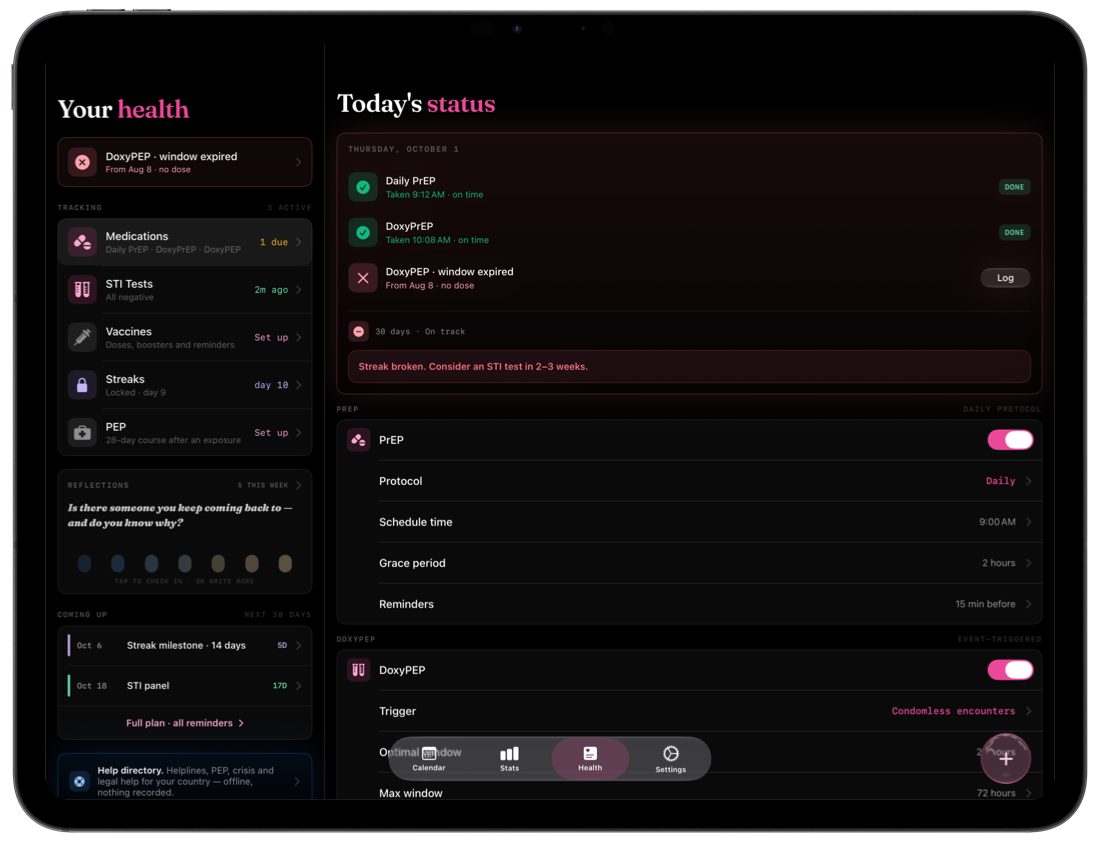Screen dimensions: 1100x843
Task: Expand the Reflections this-week chevron
Action: click(299, 485)
